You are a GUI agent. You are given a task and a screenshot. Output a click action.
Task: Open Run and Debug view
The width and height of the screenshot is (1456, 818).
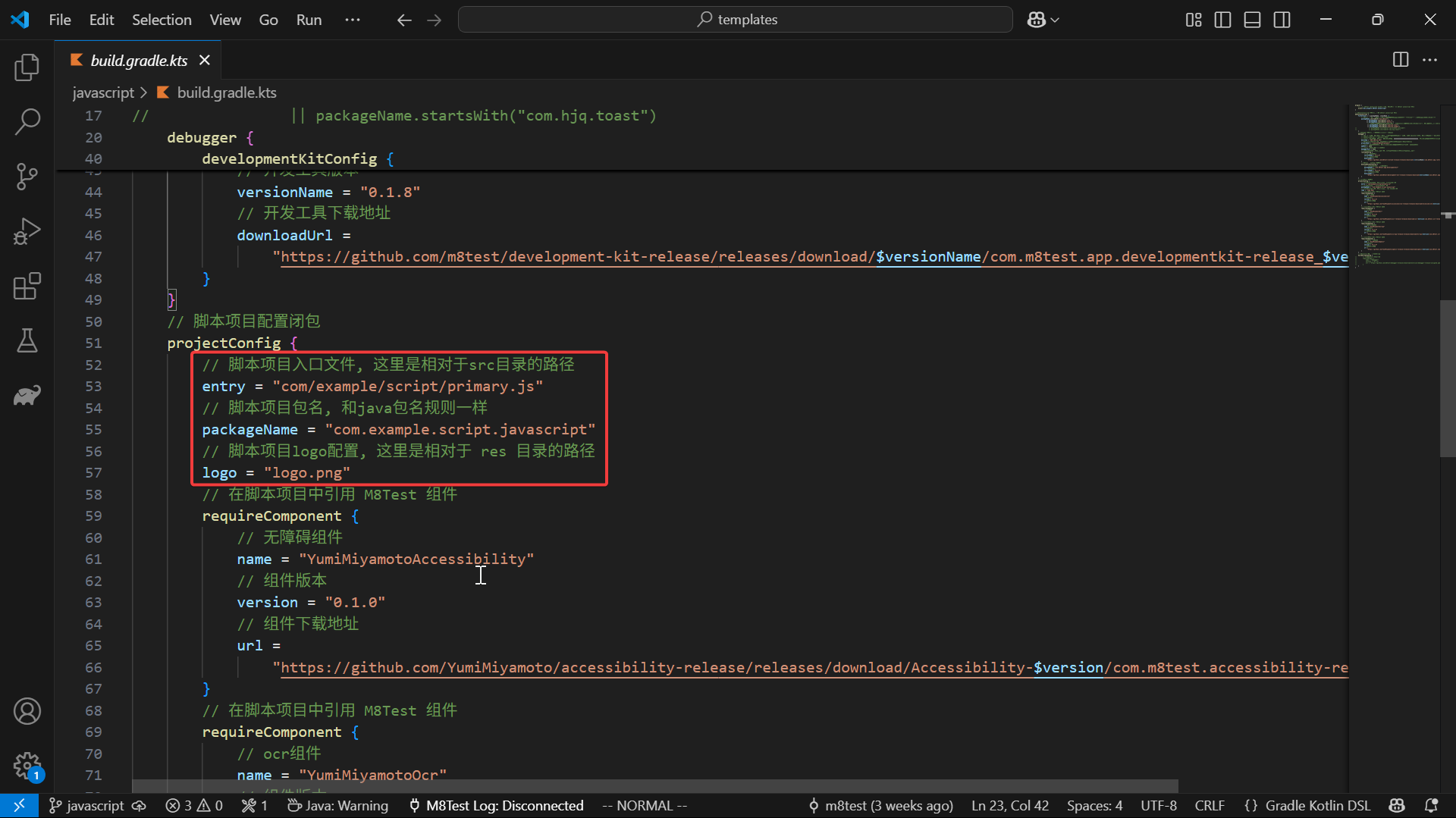27,231
